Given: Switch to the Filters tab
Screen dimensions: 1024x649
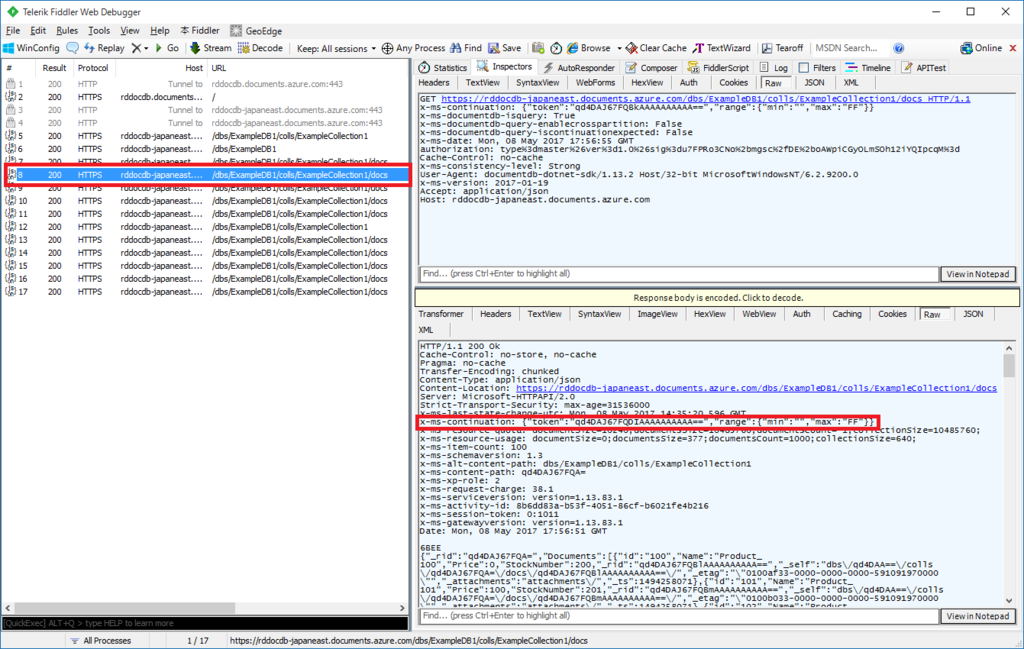Looking at the screenshot, I should click(817, 68).
